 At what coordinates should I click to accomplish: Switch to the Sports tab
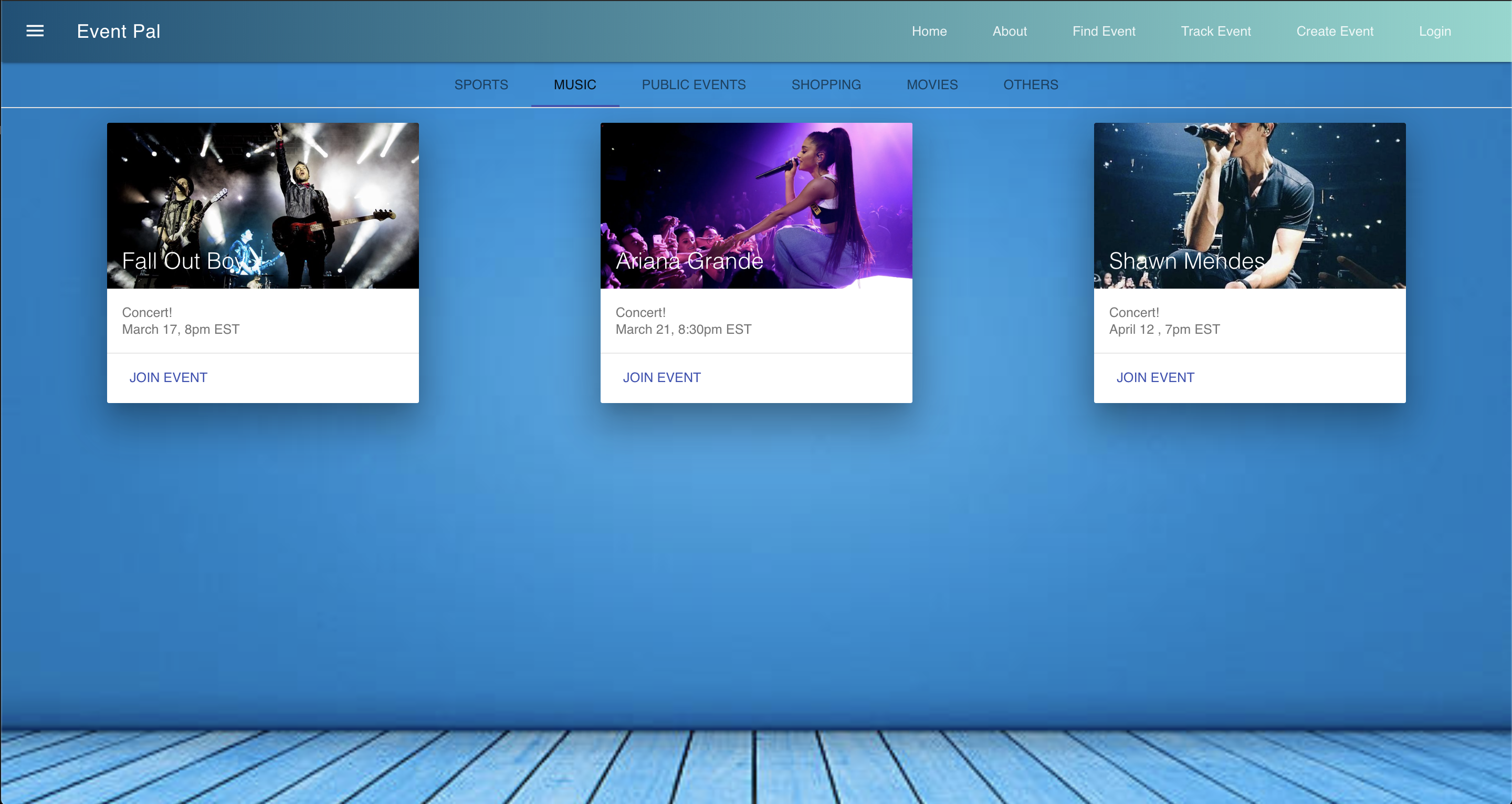[x=481, y=84]
